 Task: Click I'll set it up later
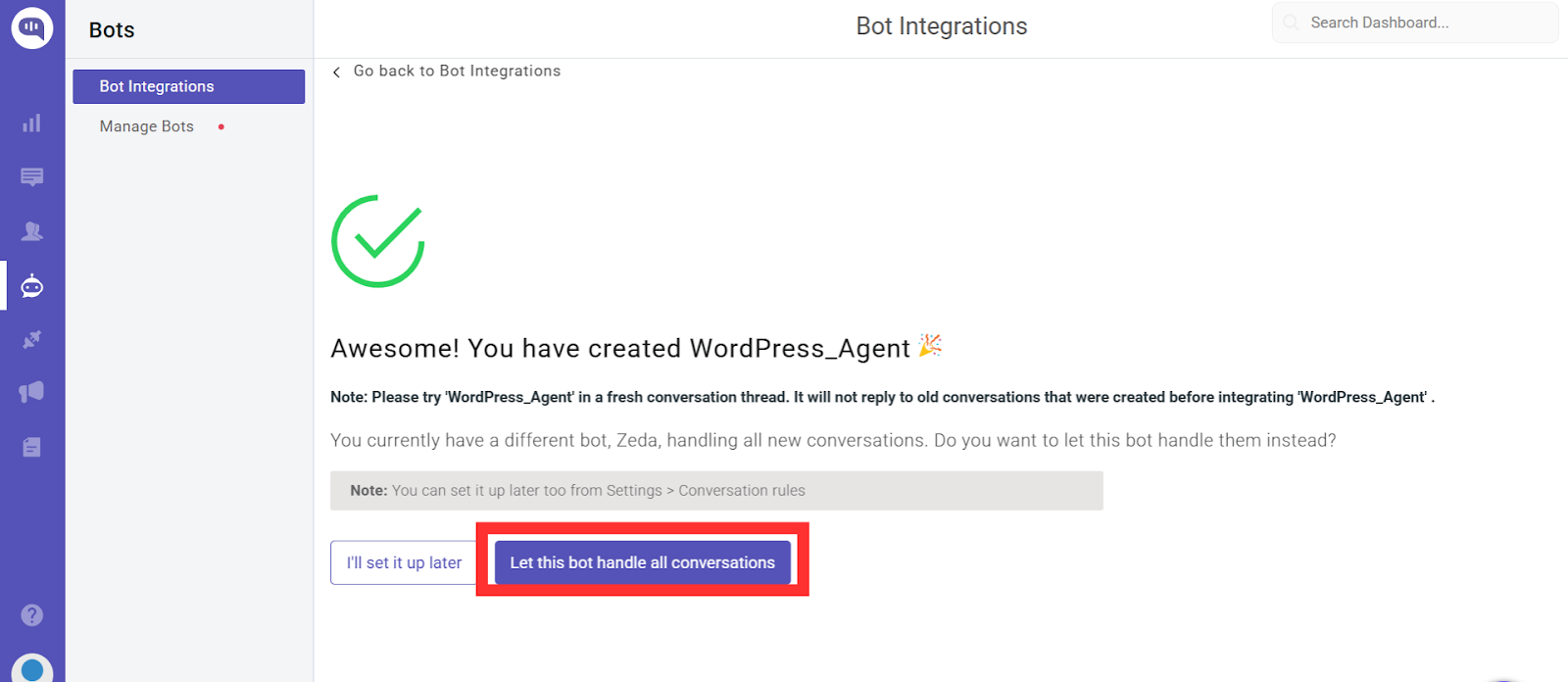[x=404, y=562]
